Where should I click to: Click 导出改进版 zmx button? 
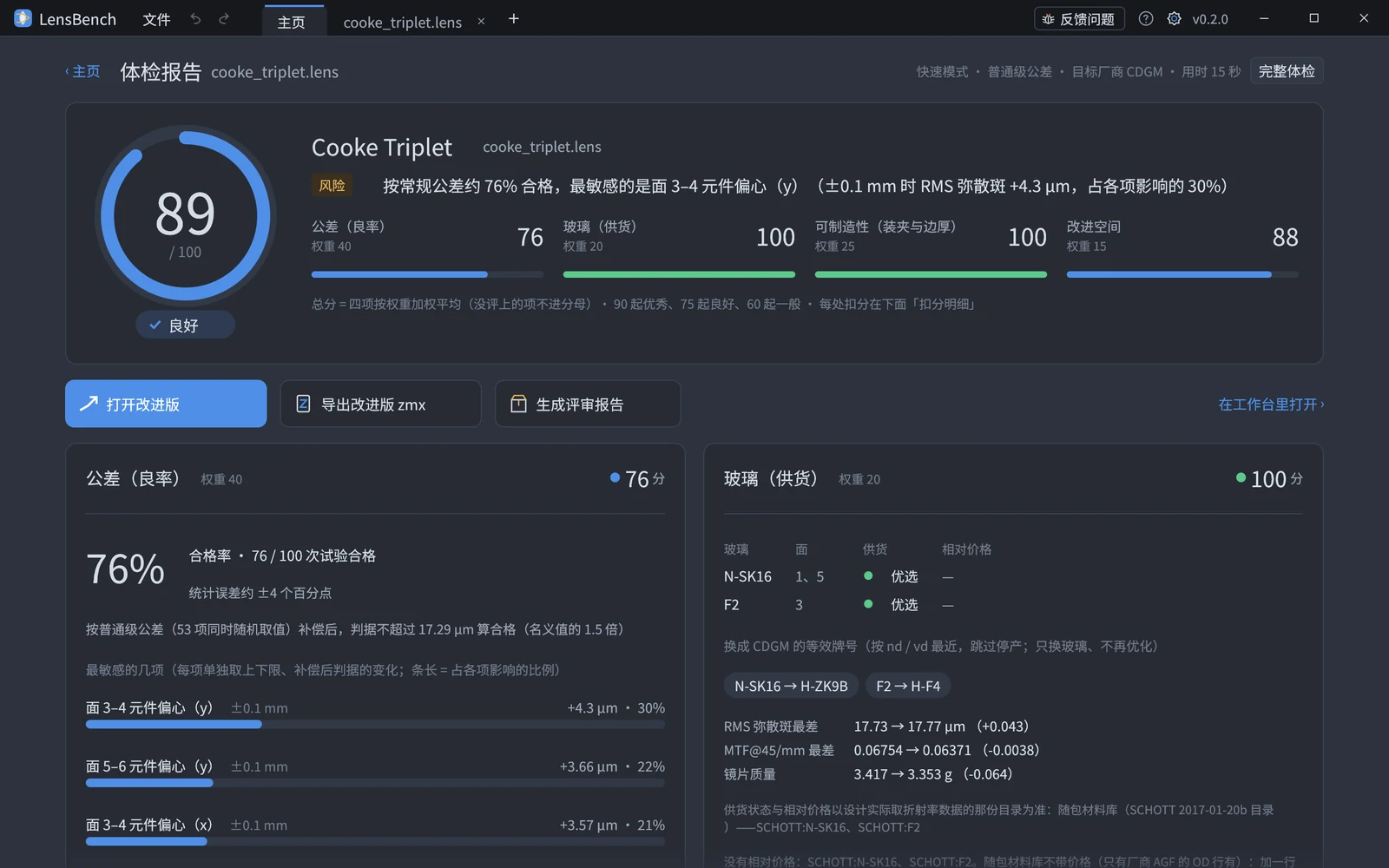tap(380, 404)
